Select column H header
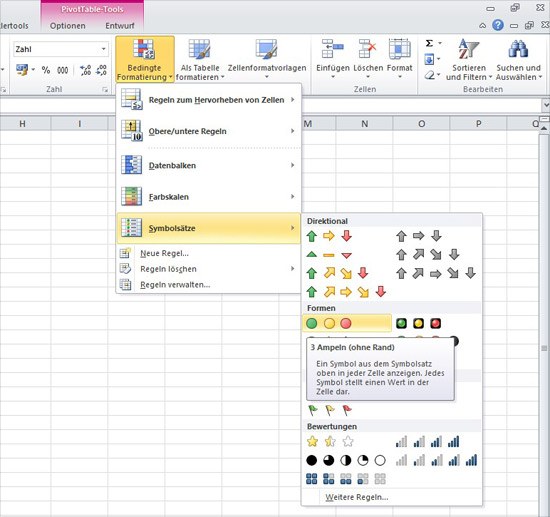The width and height of the screenshot is (550, 517). pos(22,123)
